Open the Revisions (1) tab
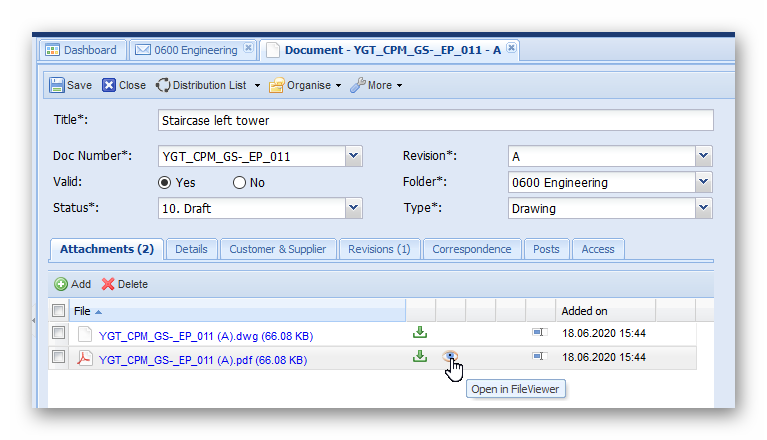 click(379, 249)
